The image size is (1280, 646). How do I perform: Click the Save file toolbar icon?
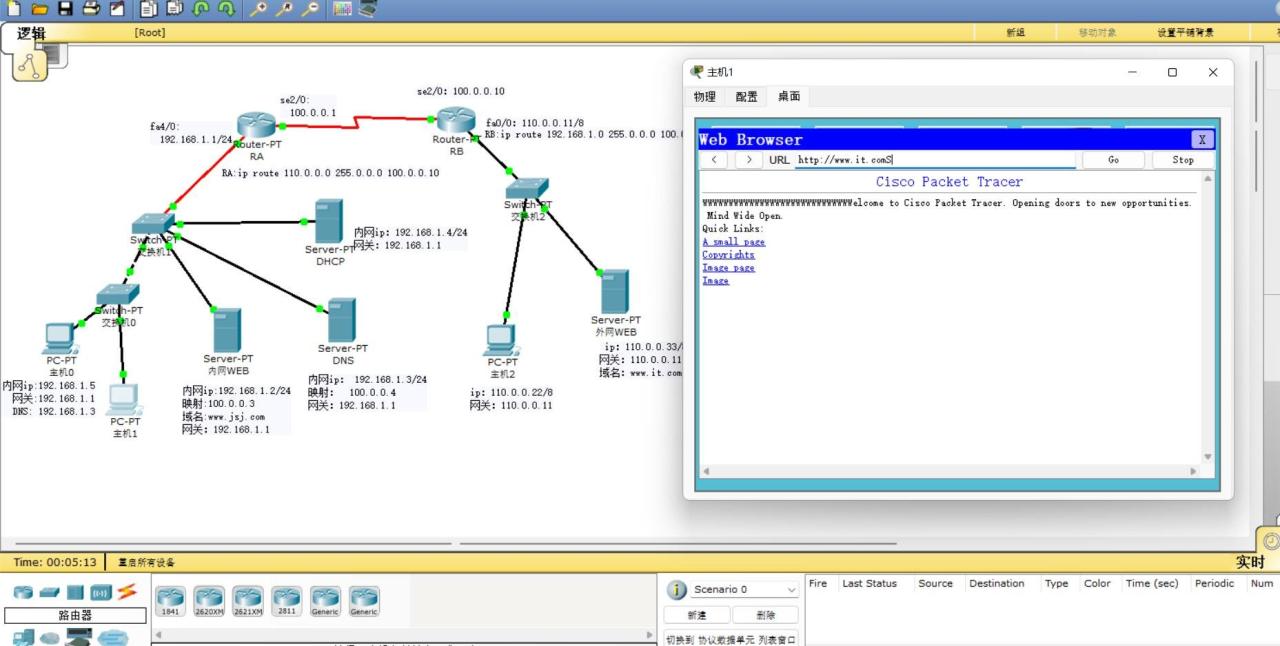coord(66,9)
